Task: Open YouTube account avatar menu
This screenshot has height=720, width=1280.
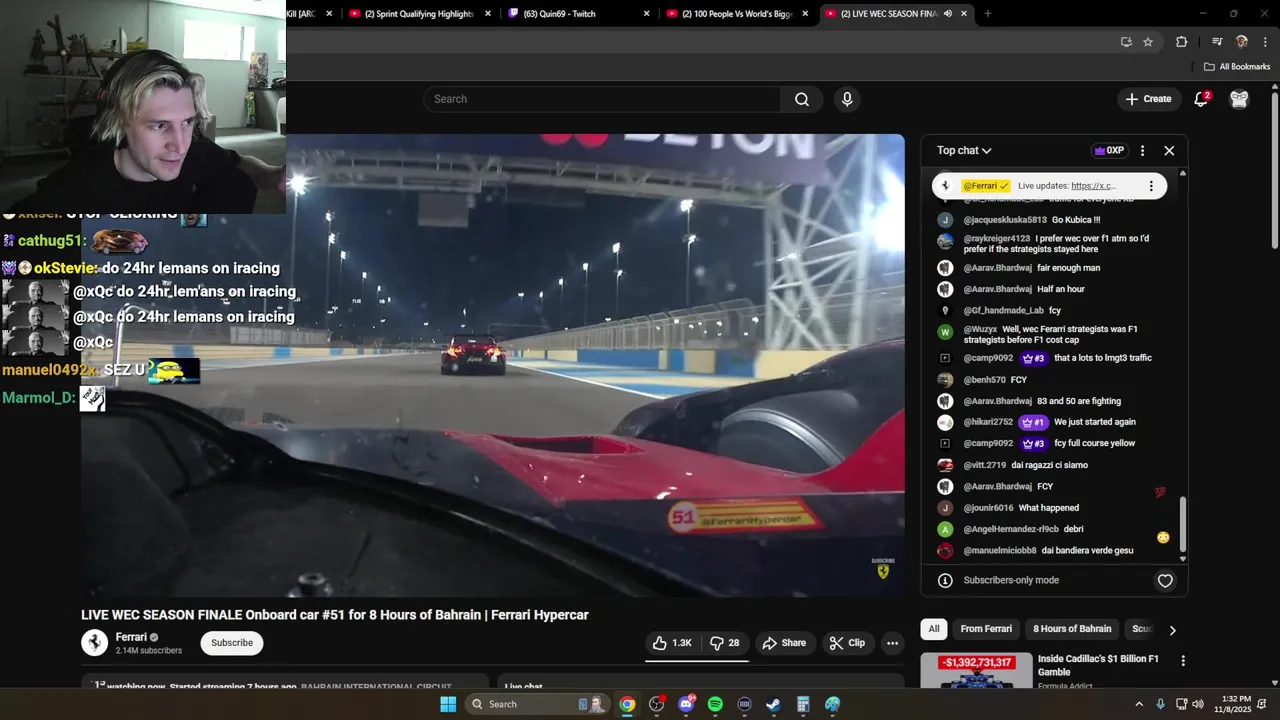Action: (1239, 99)
